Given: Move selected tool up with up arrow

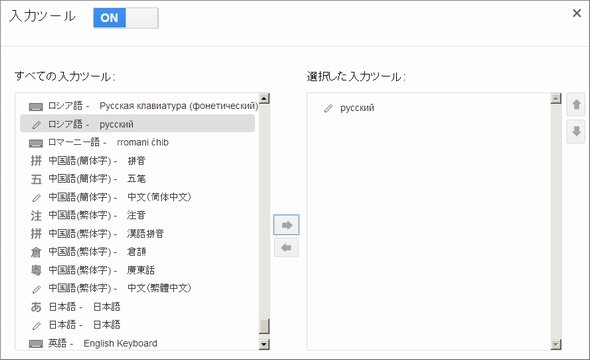Looking at the screenshot, I should pyautogui.click(x=576, y=104).
